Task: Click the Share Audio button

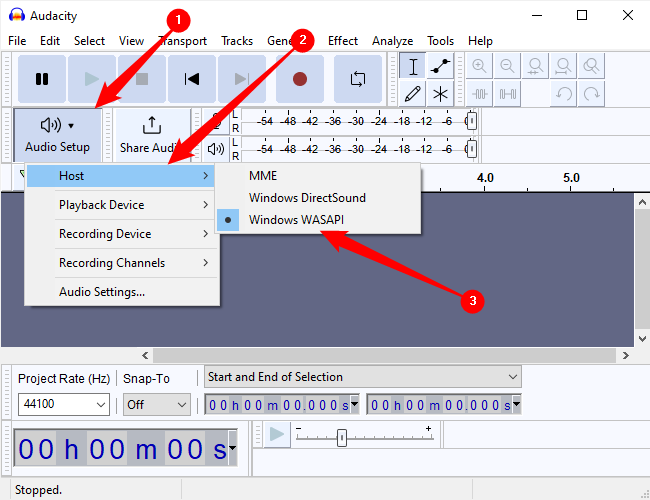Action: pyautogui.click(x=150, y=134)
